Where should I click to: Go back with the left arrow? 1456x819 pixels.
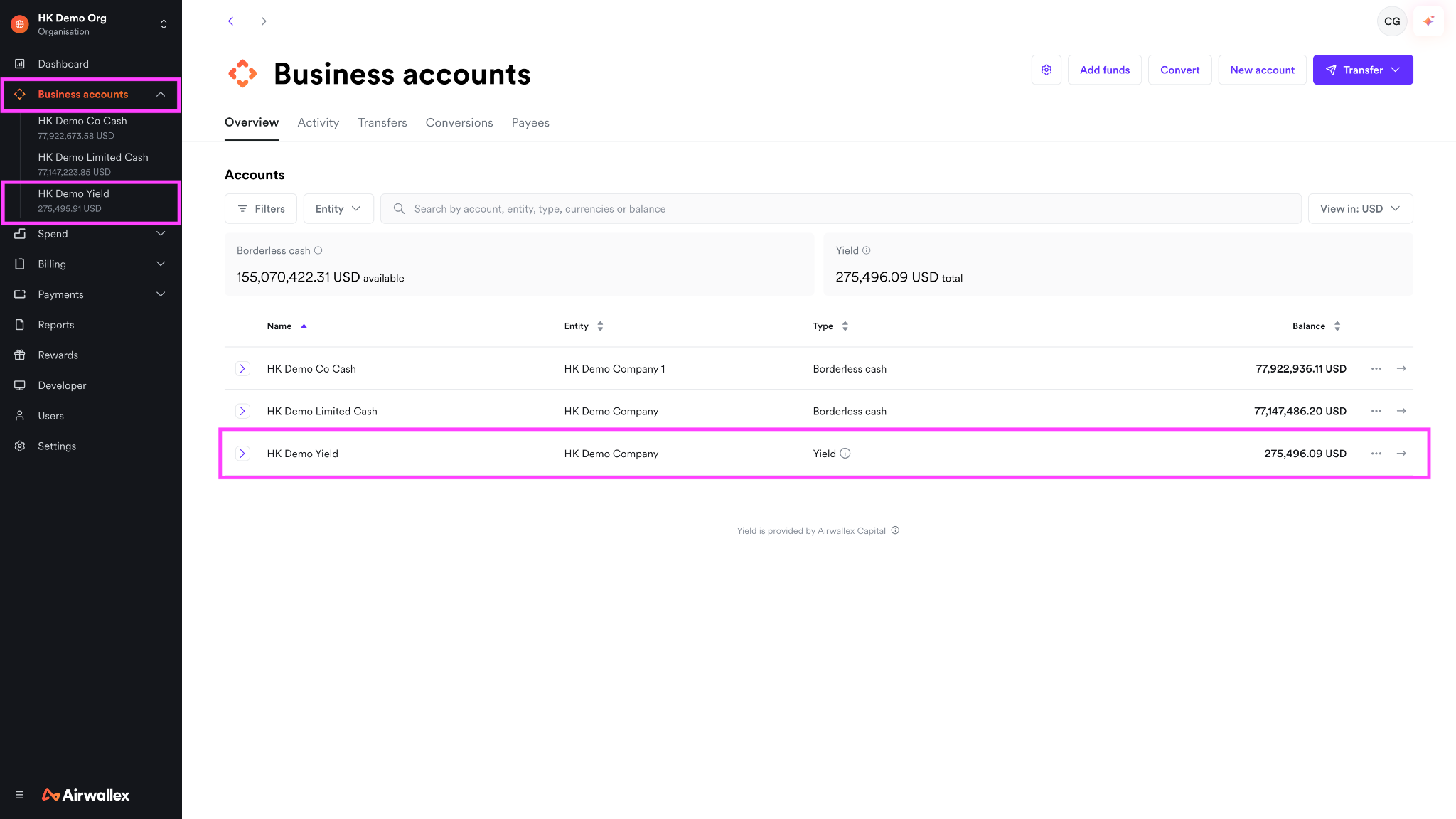(x=230, y=21)
